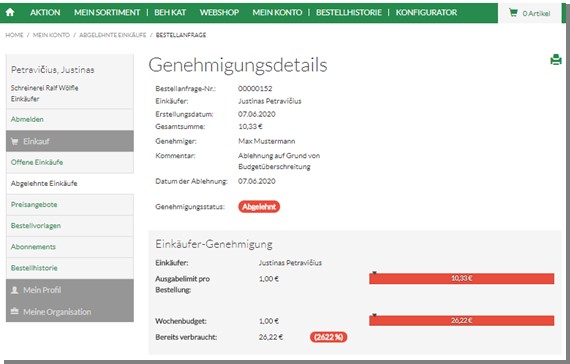Click the Gesamtsumme value 10,33 €

(x=250, y=127)
